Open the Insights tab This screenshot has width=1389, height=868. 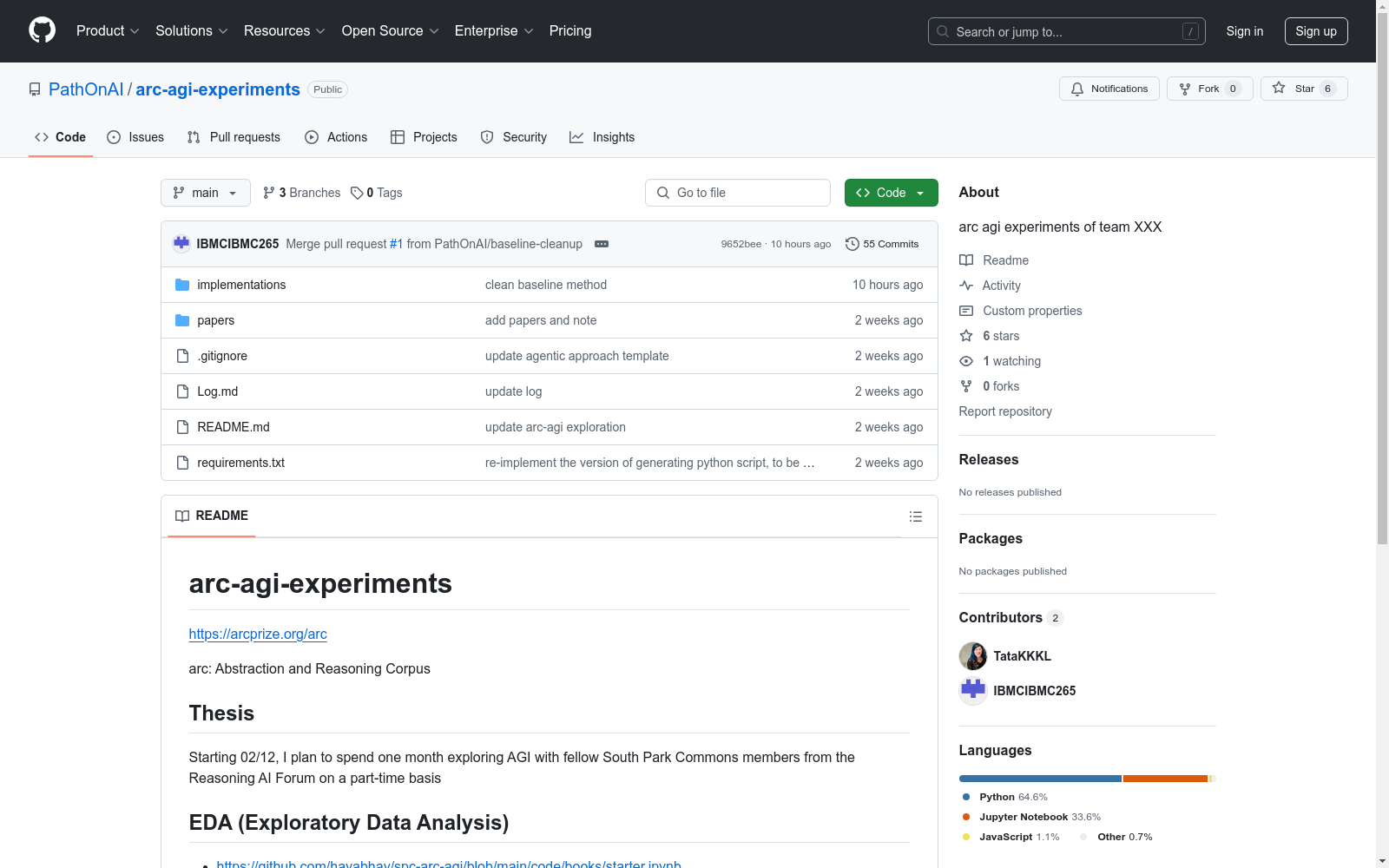pos(602,137)
